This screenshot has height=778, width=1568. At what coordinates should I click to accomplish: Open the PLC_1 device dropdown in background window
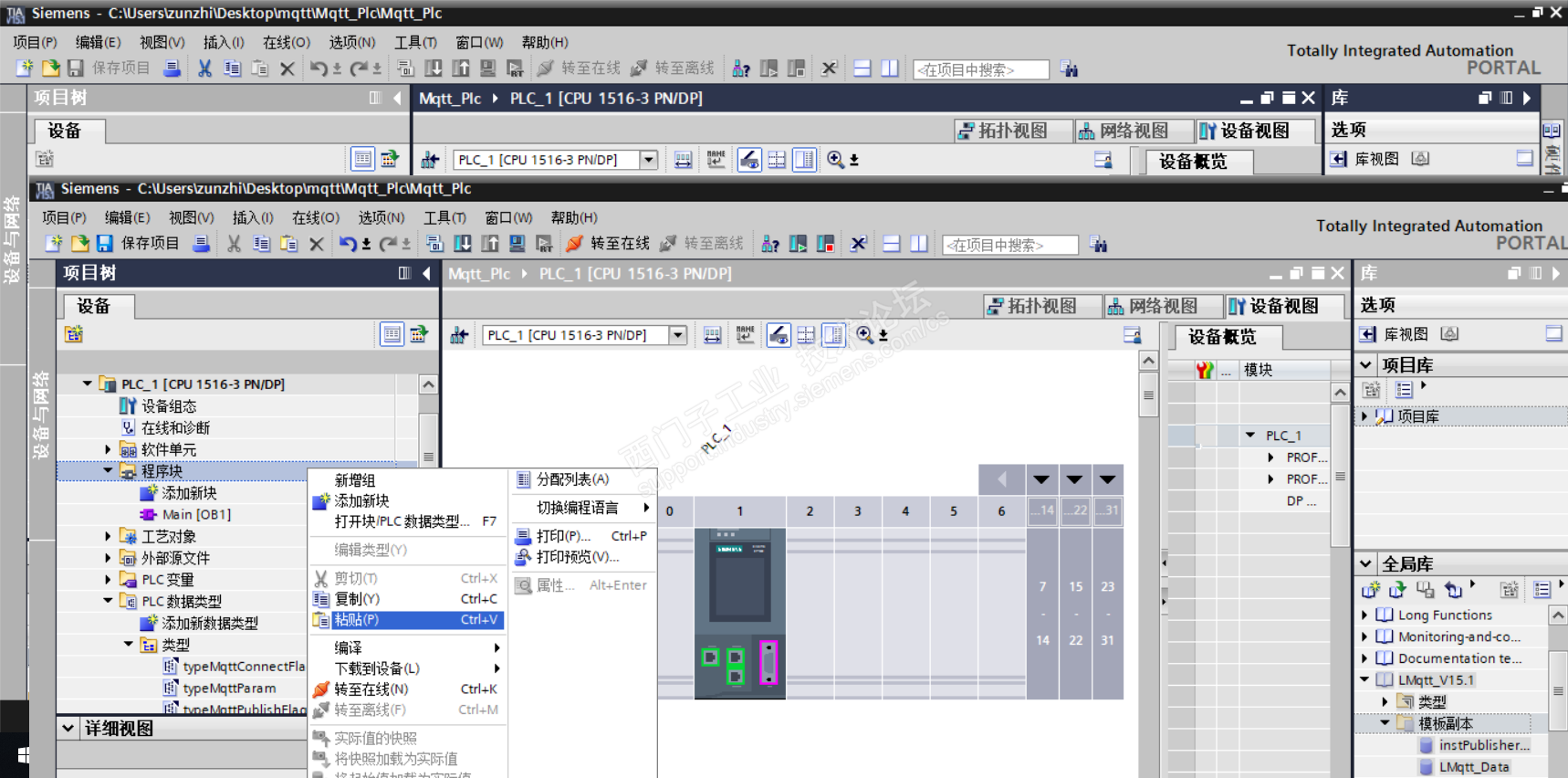649,160
